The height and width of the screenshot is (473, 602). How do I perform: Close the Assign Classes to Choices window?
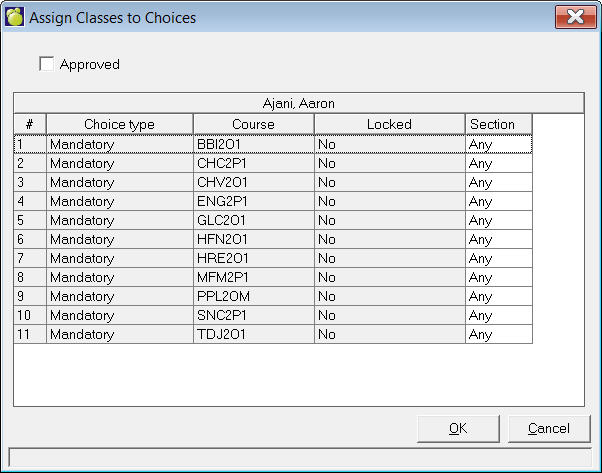tap(575, 17)
